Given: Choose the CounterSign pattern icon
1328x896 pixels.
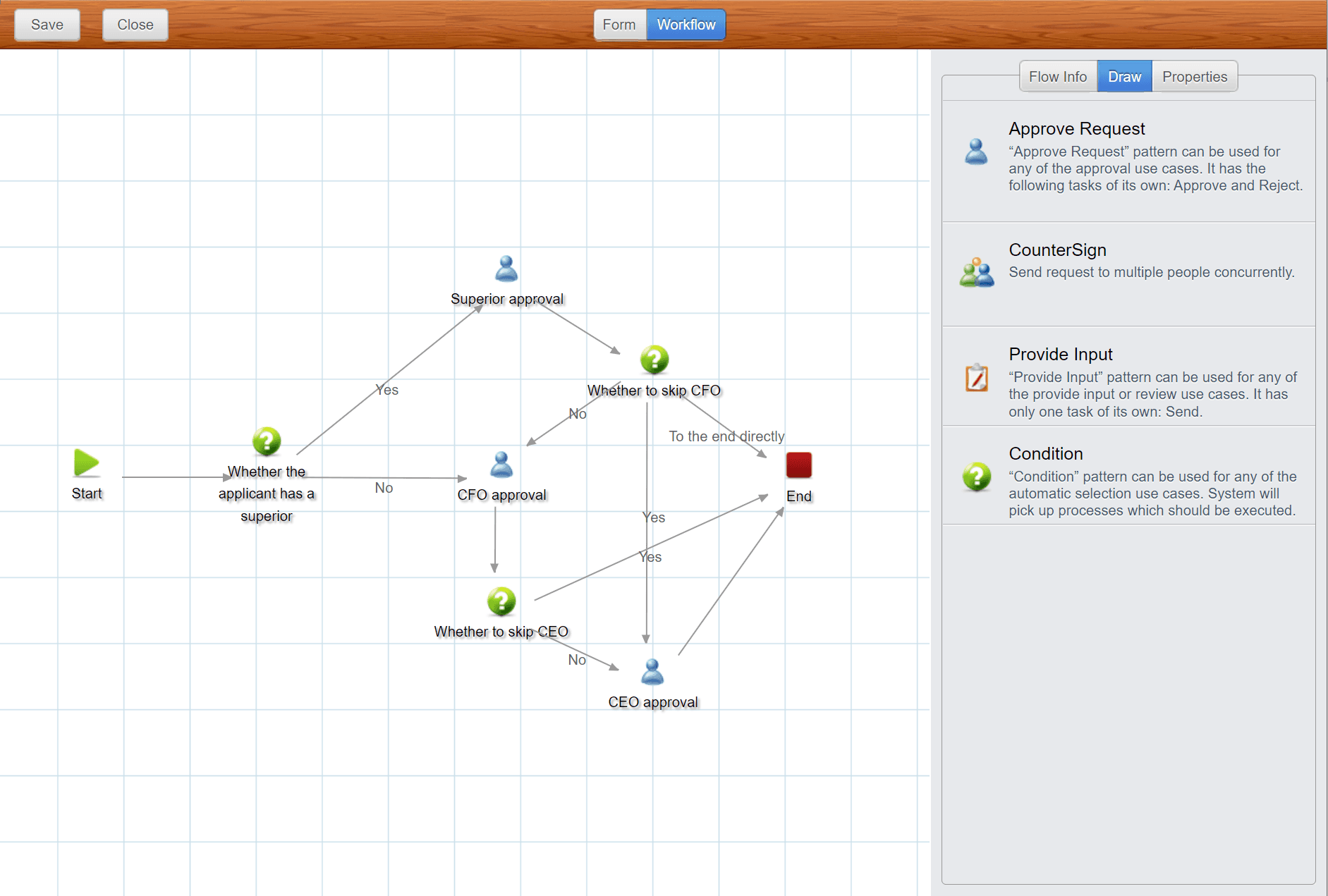Looking at the screenshot, I should [976, 273].
